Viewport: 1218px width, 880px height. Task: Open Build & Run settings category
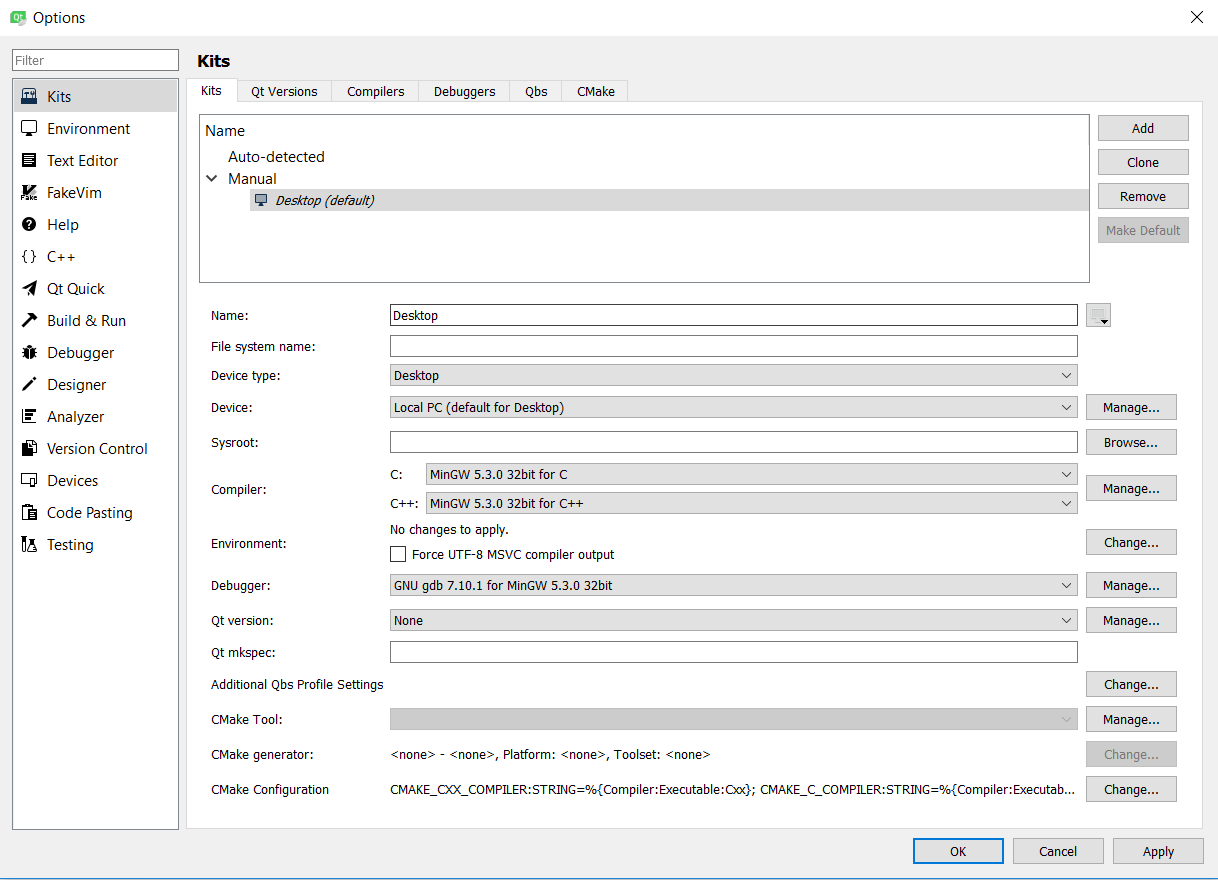click(x=95, y=321)
